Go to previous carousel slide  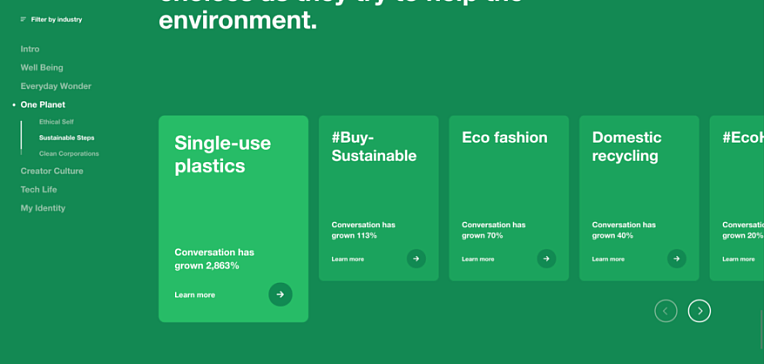(x=666, y=311)
